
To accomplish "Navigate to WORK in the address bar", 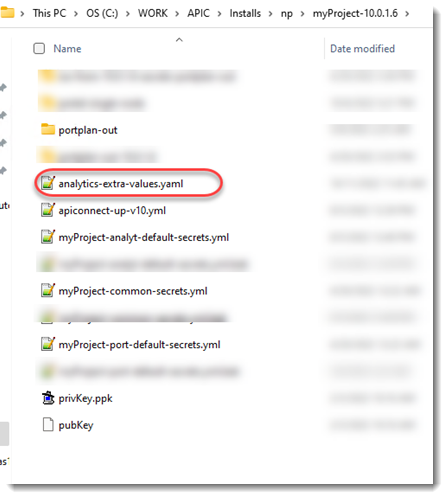I will [x=153, y=13].
